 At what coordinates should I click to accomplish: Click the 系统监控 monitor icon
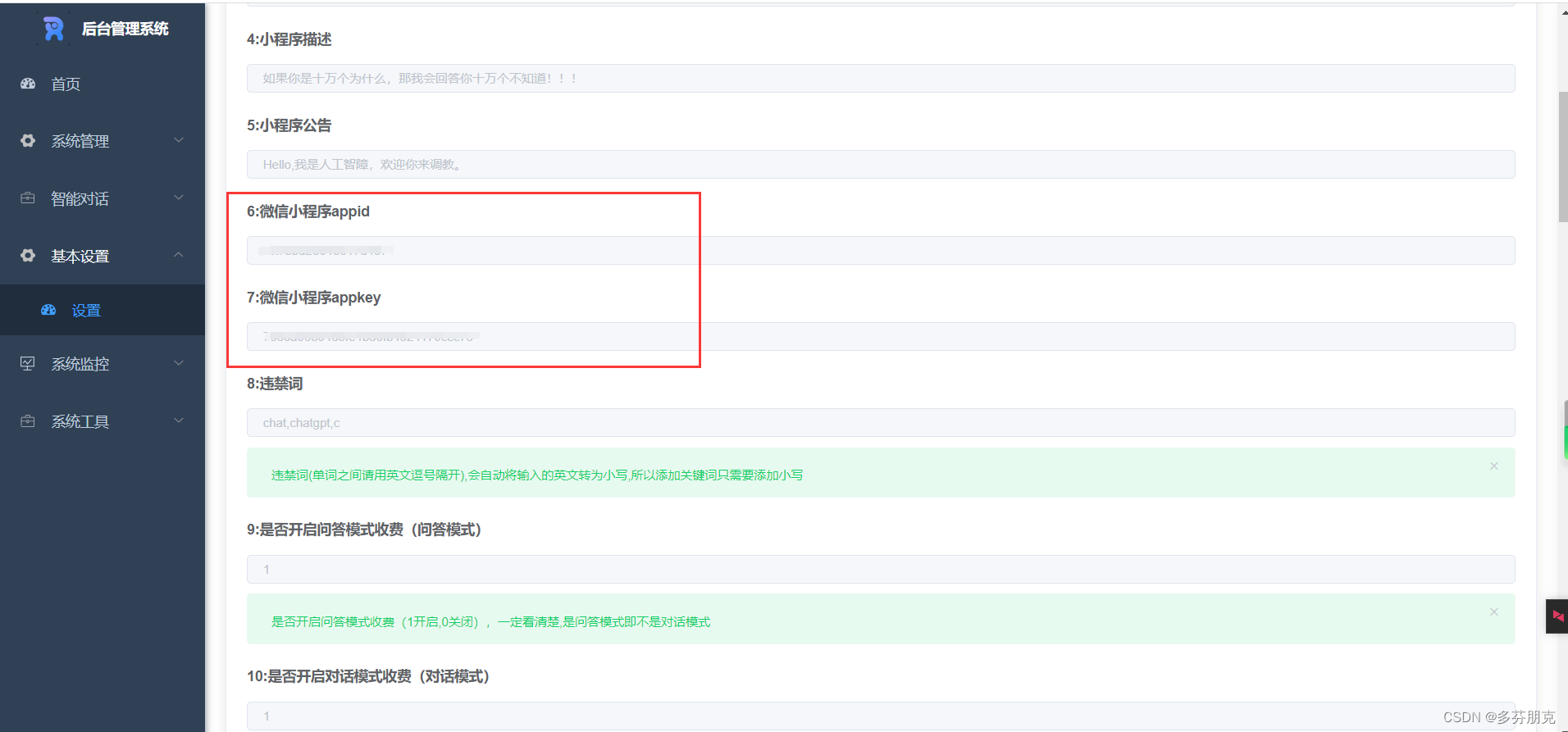28,363
